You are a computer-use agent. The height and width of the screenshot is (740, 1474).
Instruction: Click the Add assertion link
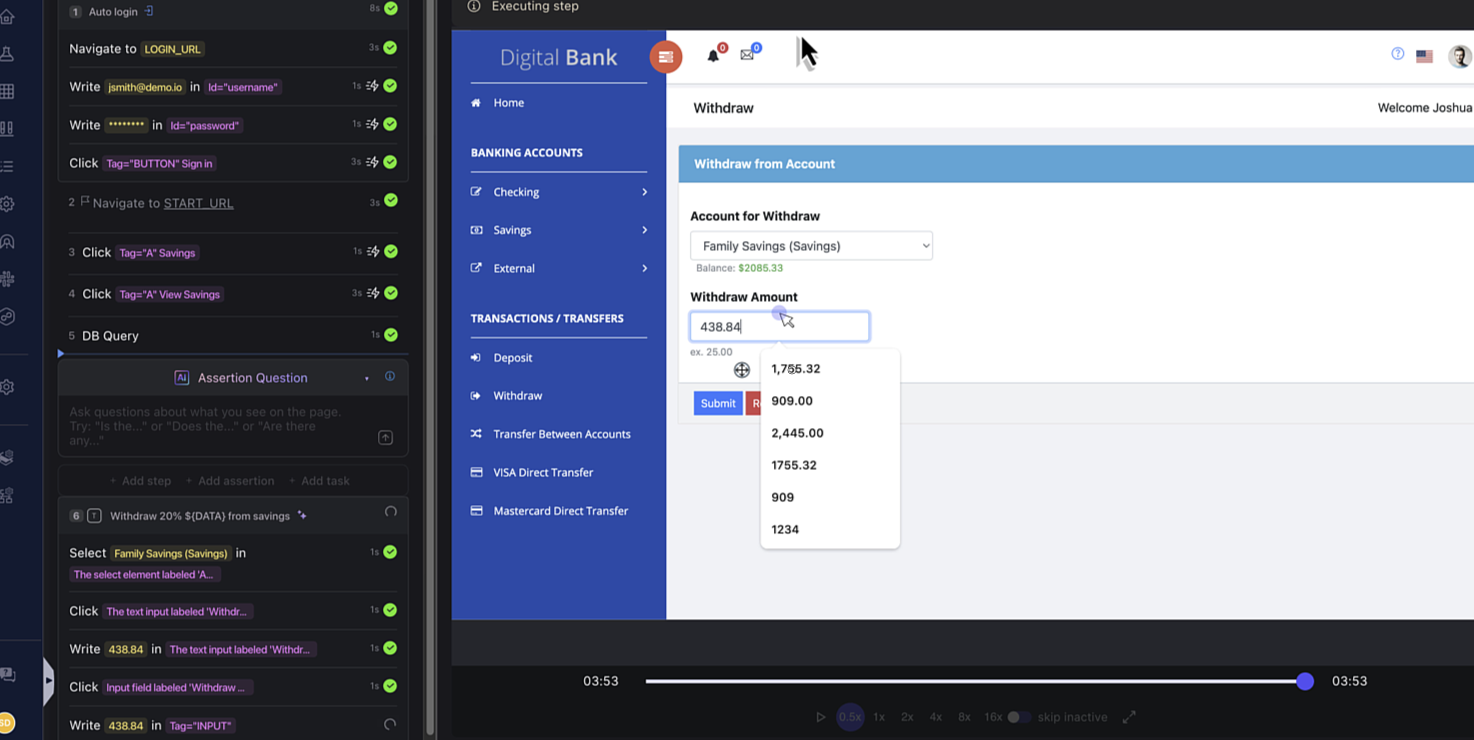pyautogui.click(x=232, y=480)
